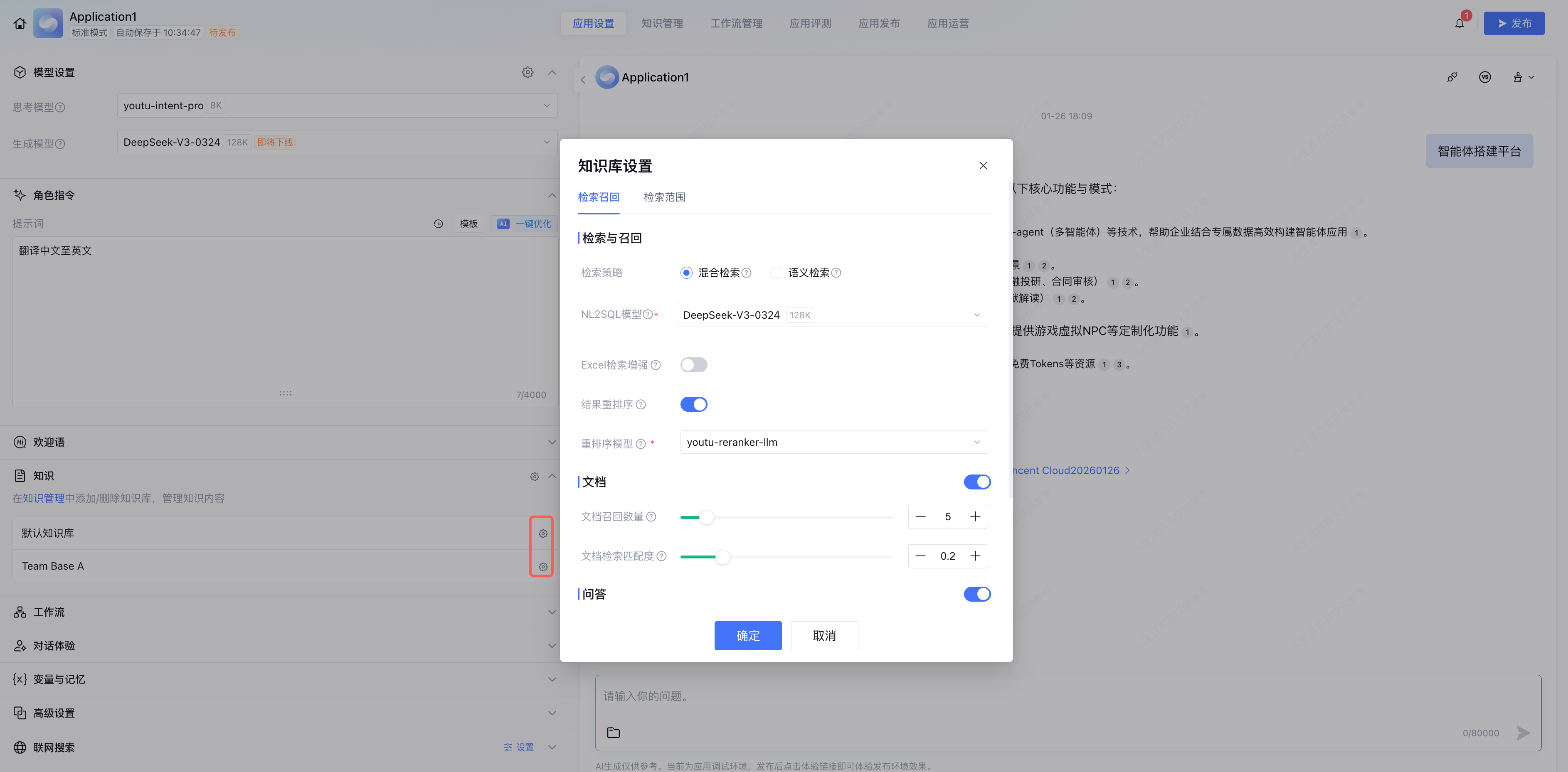
Task: Click the 一键优化 button
Action: 524,224
